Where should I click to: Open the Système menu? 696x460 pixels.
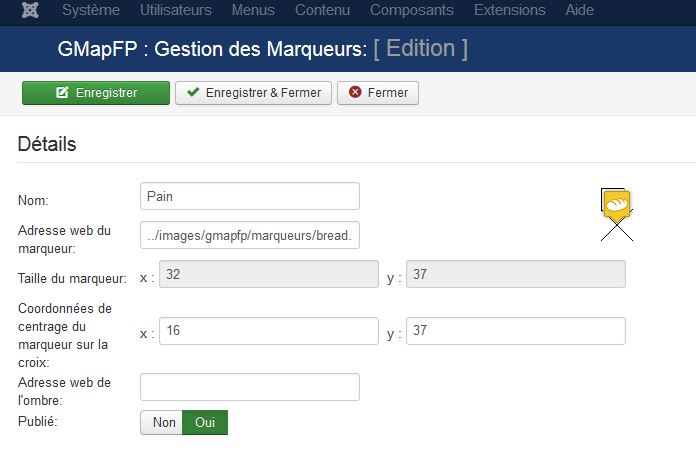[x=91, y=10]
